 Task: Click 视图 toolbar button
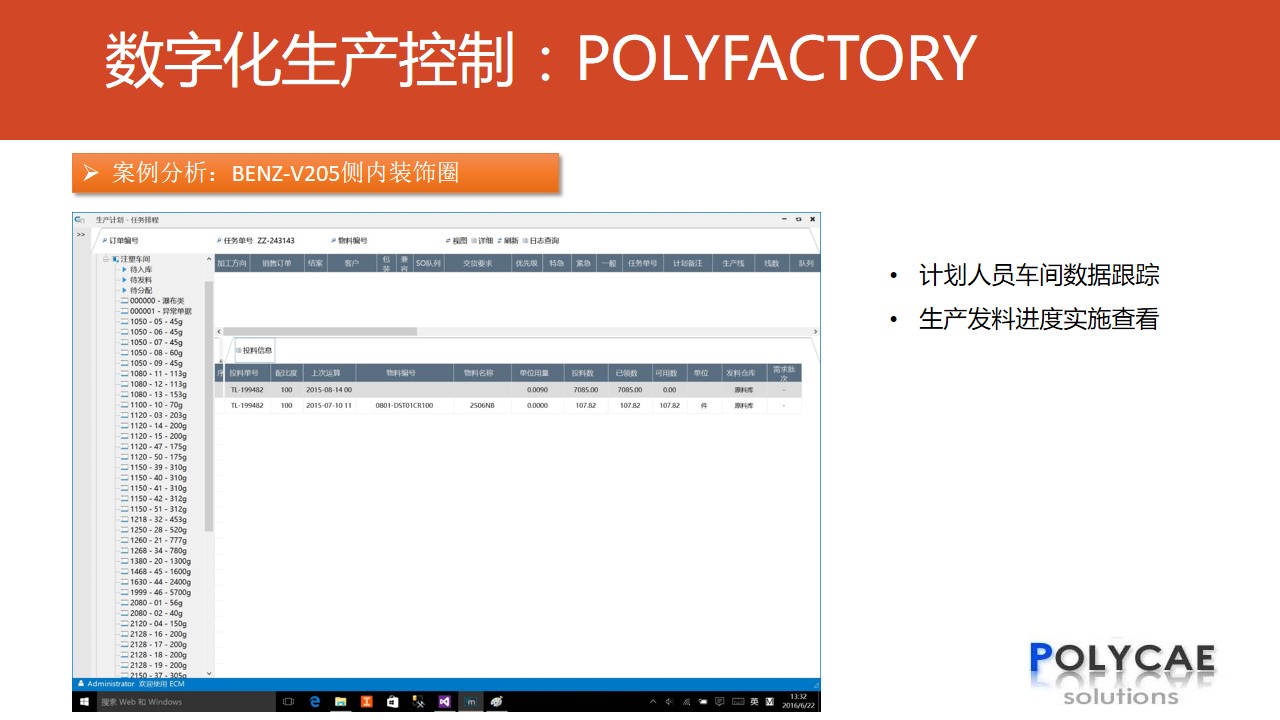pyautogui.click(x=456, y=241)
